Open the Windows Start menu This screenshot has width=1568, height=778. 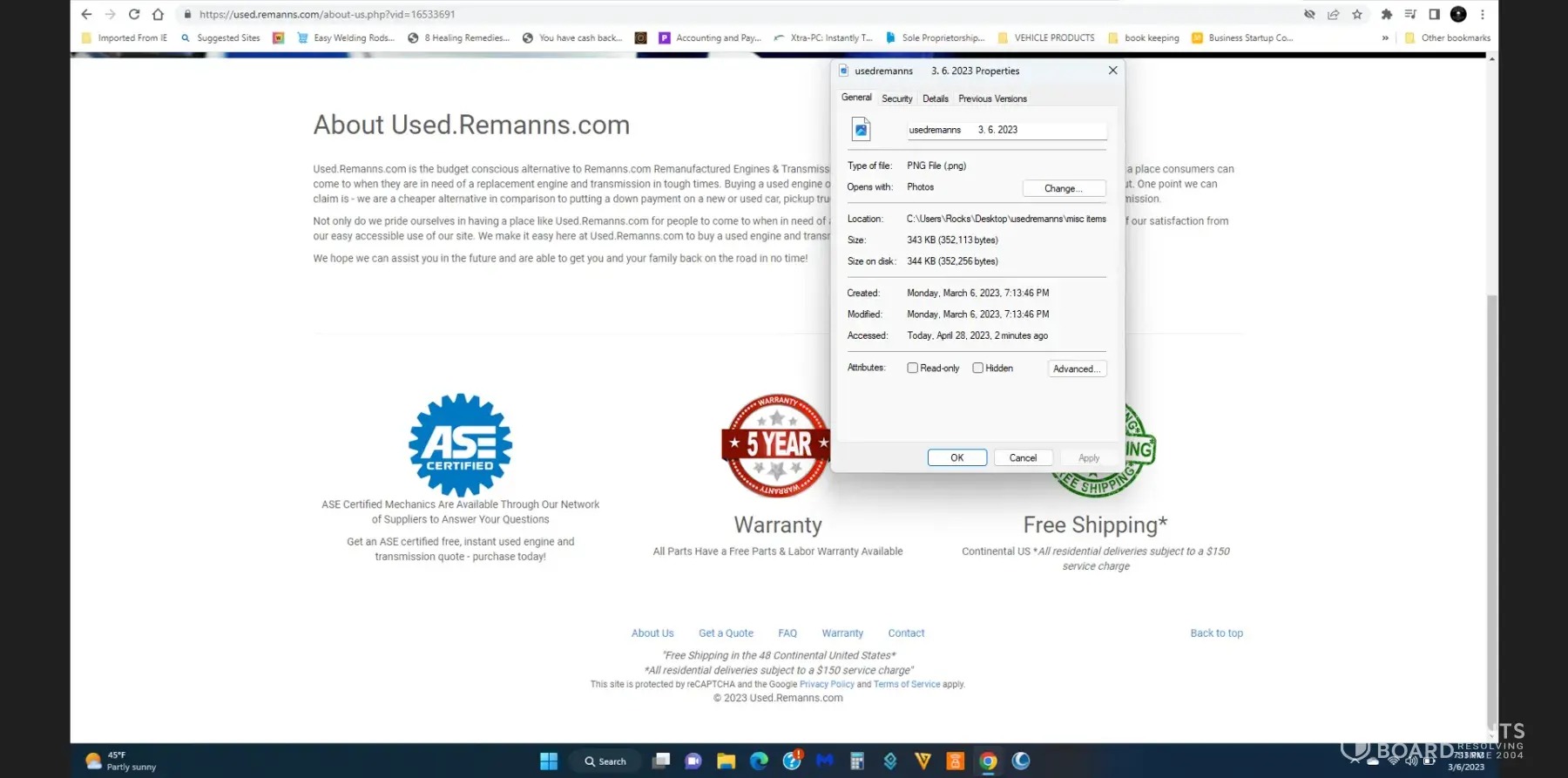549,761
